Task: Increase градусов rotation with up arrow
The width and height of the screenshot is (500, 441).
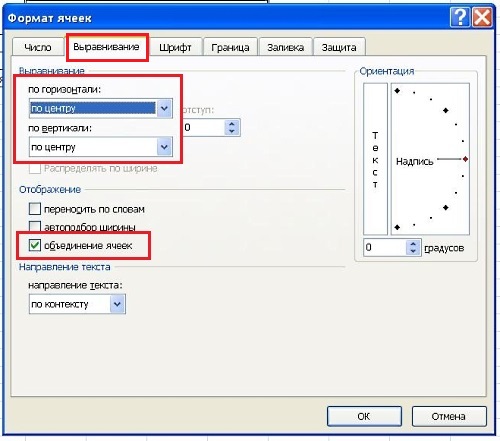Action: click(x=413, y=244)
